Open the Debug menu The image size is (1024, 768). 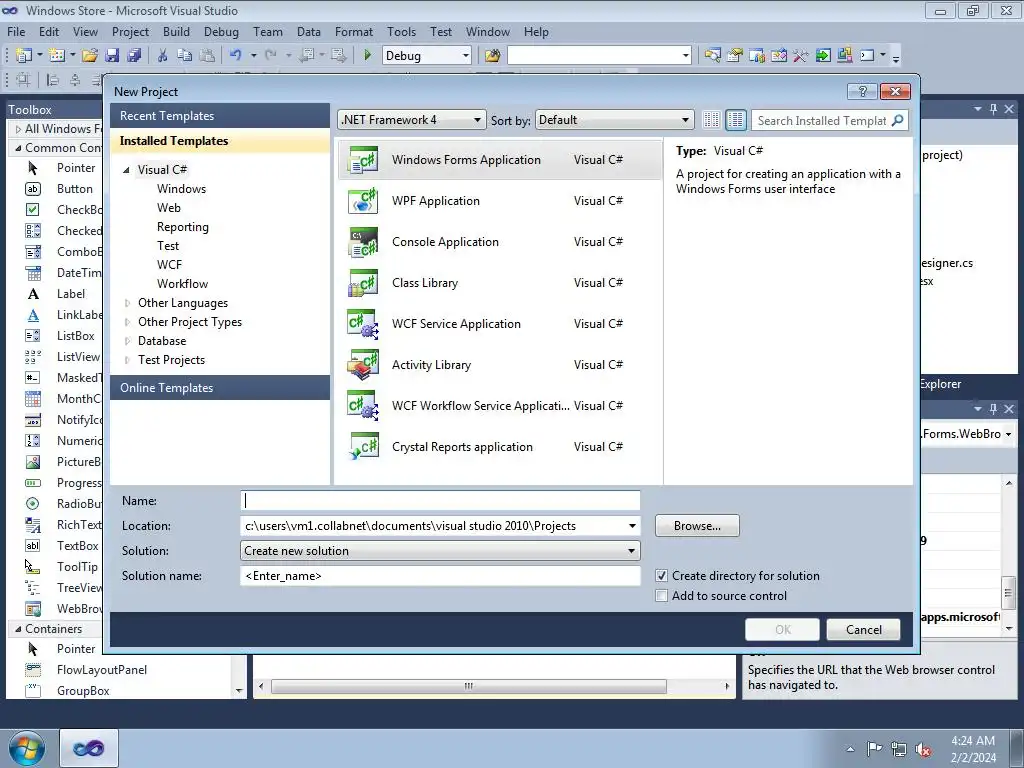coord(221,32)
